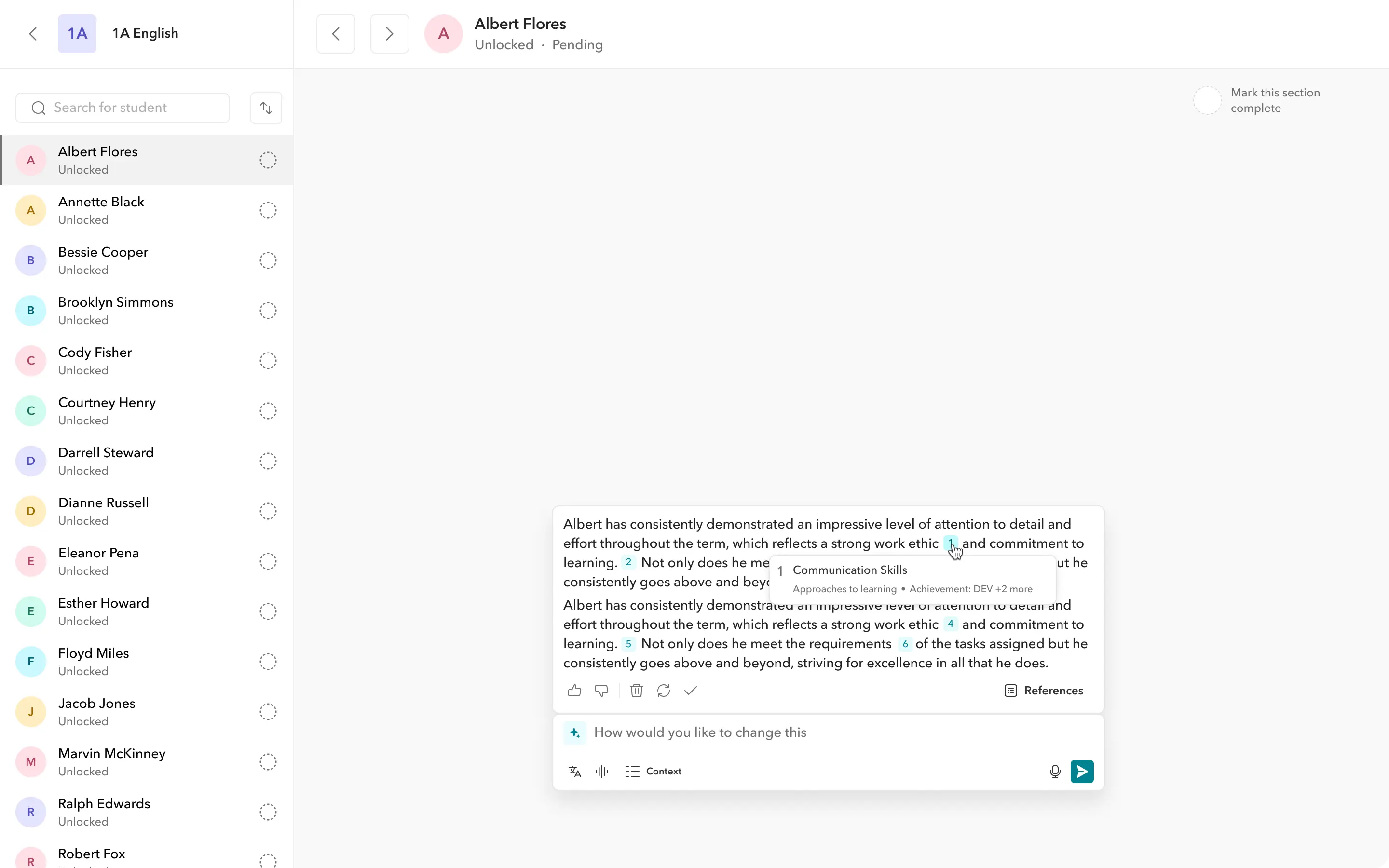
Task: Open the Context menu in the prompt bar
Action: click(654, 771)
